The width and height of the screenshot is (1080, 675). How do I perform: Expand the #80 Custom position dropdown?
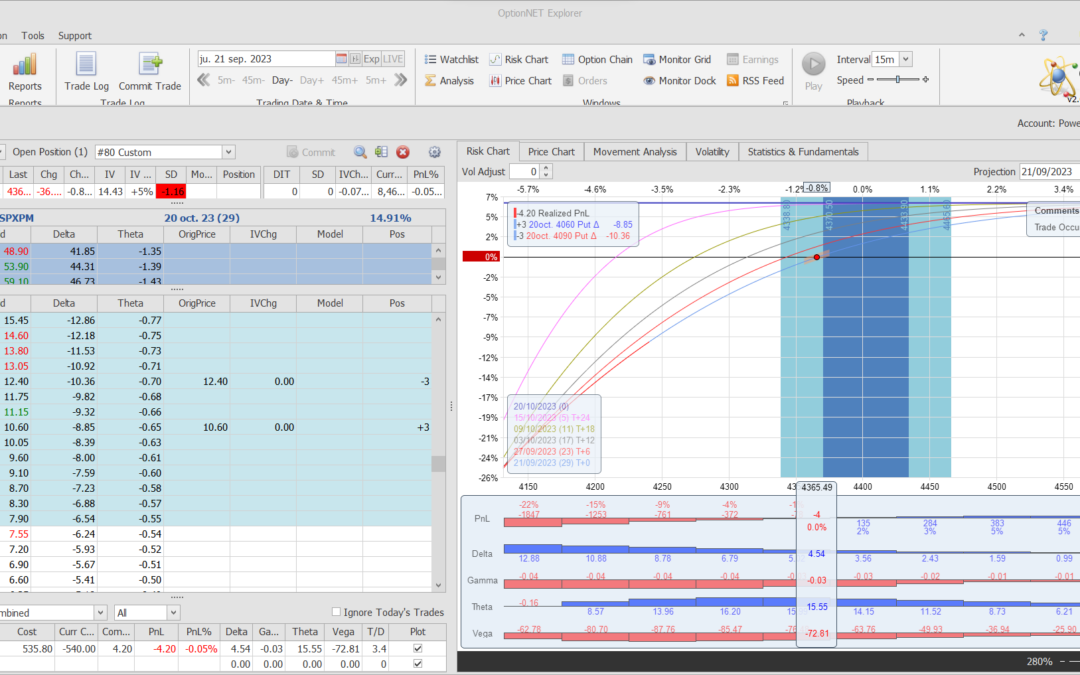point(229,152)
